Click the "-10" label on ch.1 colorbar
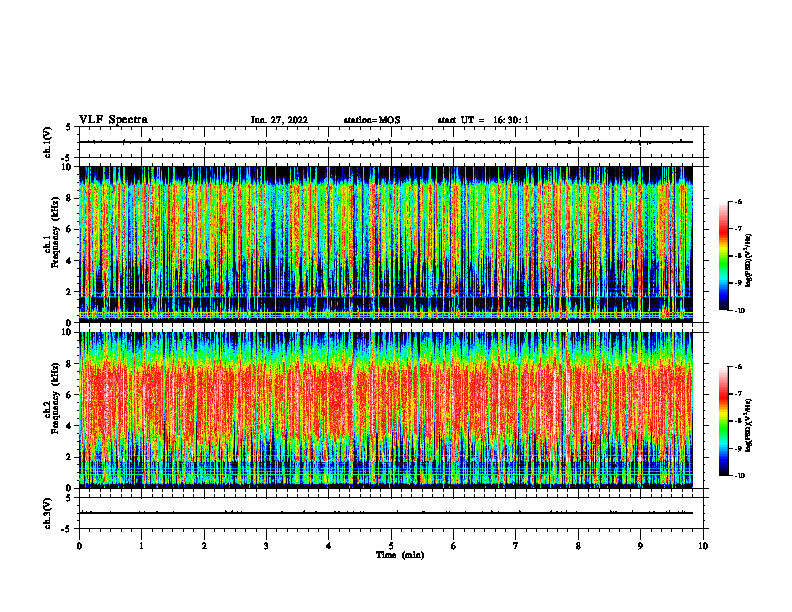The image size is (792, 612). (x=739, y=311)
